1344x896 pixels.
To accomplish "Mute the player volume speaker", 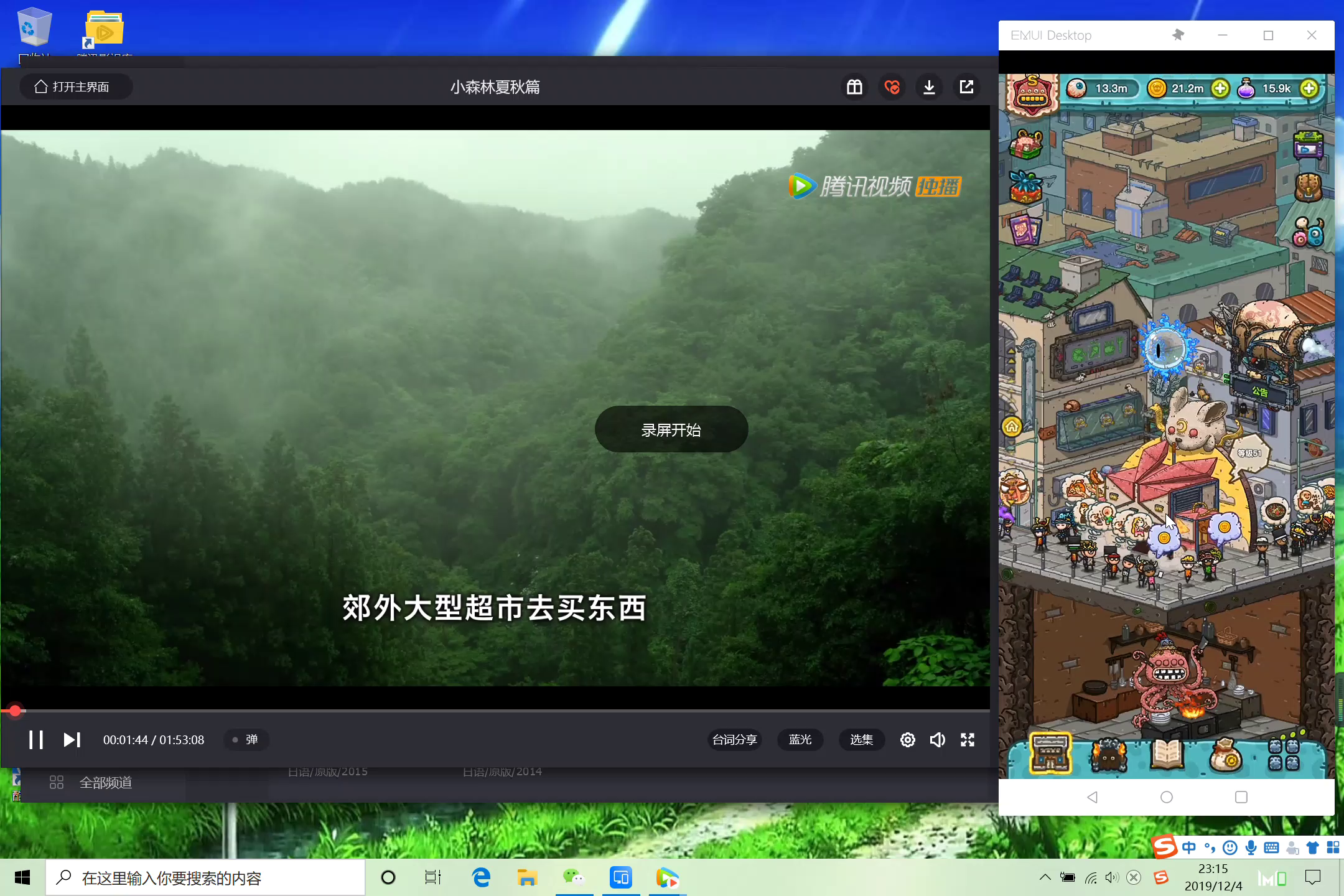I will click(x=938, y=740).
